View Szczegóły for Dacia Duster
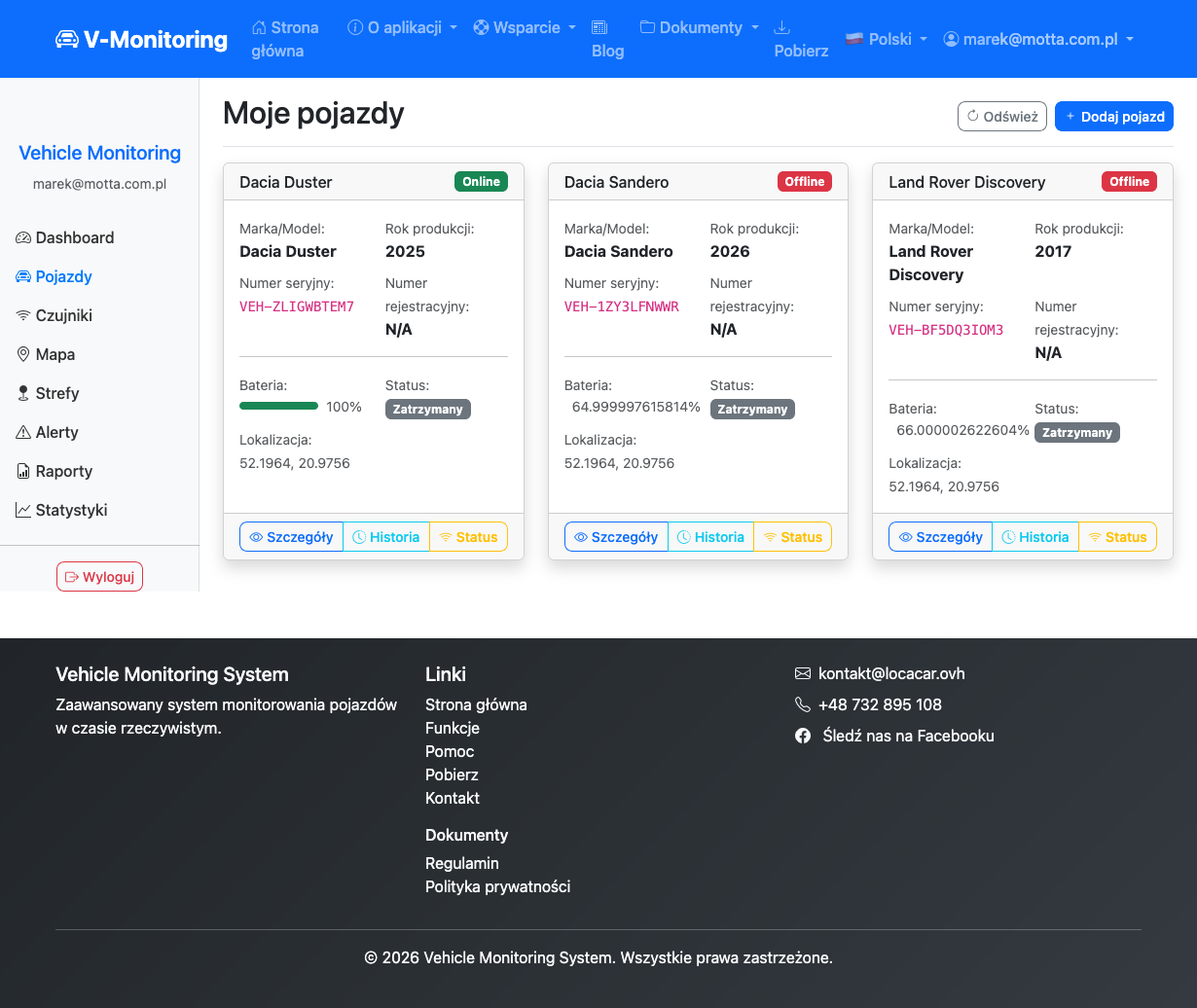The image size is (1197, 1008). click(x=291, y=537)
